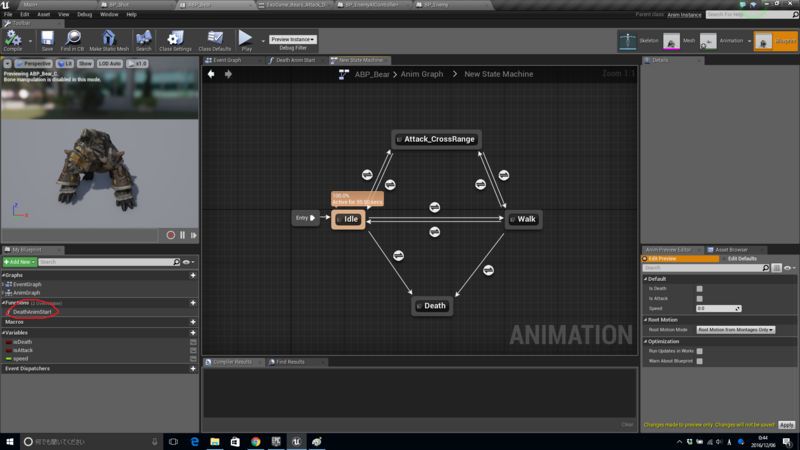Open Preview Instance debug filter dropdown

(x=292, y=39)
